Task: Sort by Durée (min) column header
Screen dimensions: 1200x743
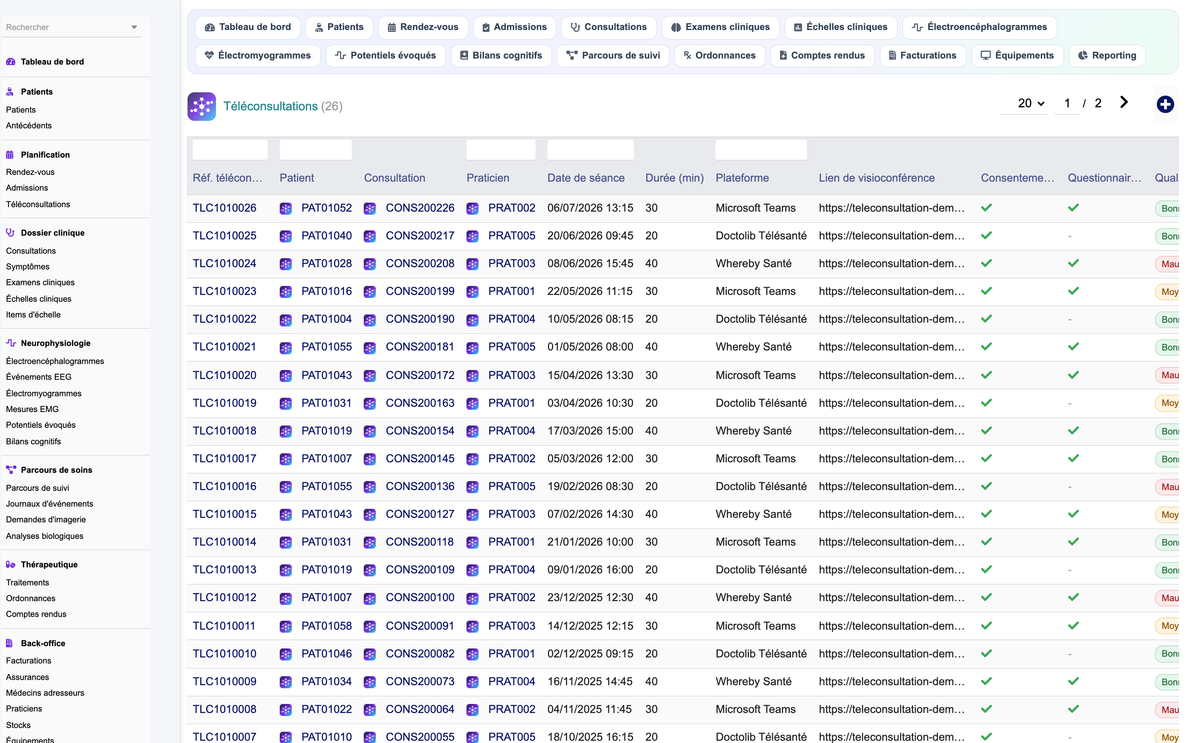Action: 675,178
